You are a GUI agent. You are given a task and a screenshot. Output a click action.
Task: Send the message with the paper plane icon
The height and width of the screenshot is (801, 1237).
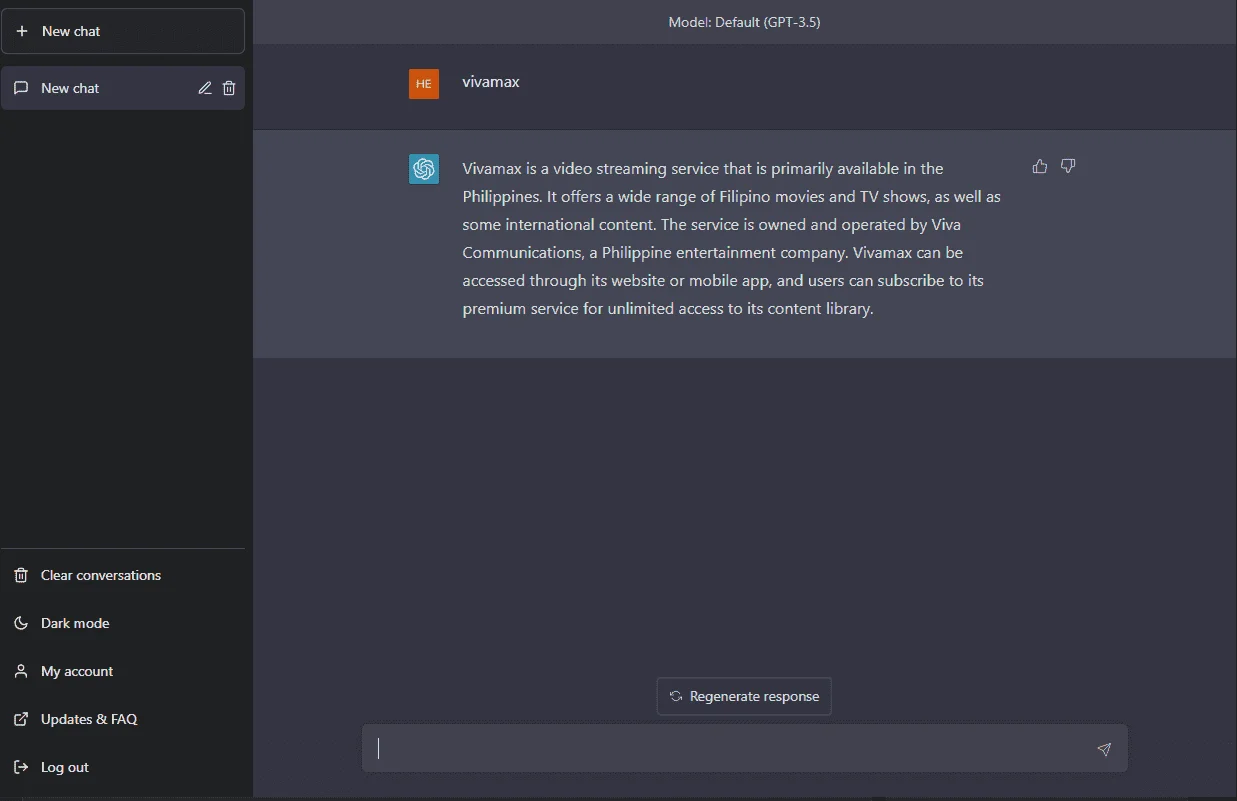tap(1104, 749)
